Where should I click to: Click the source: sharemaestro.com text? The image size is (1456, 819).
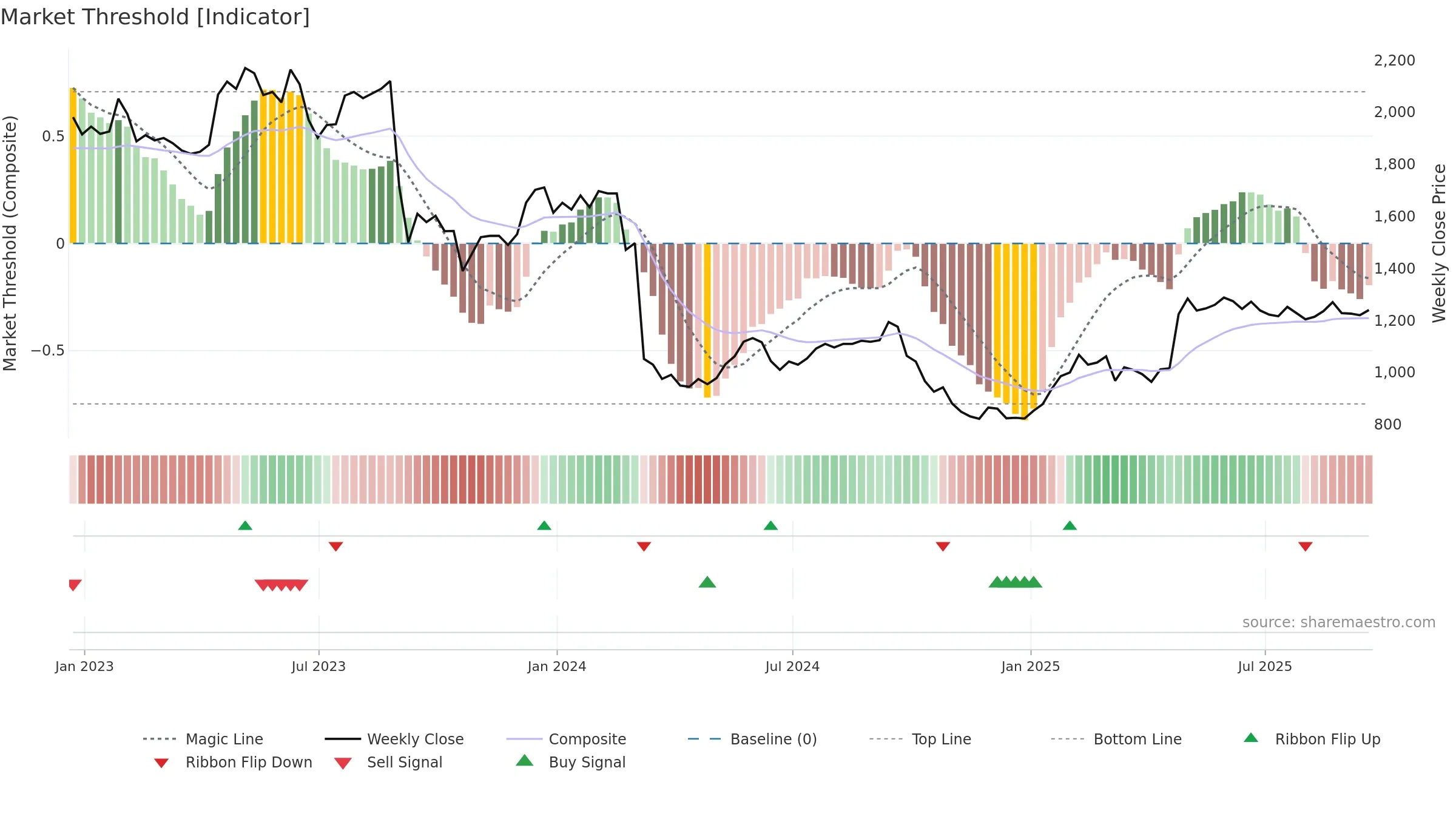tap(1339, 622)
